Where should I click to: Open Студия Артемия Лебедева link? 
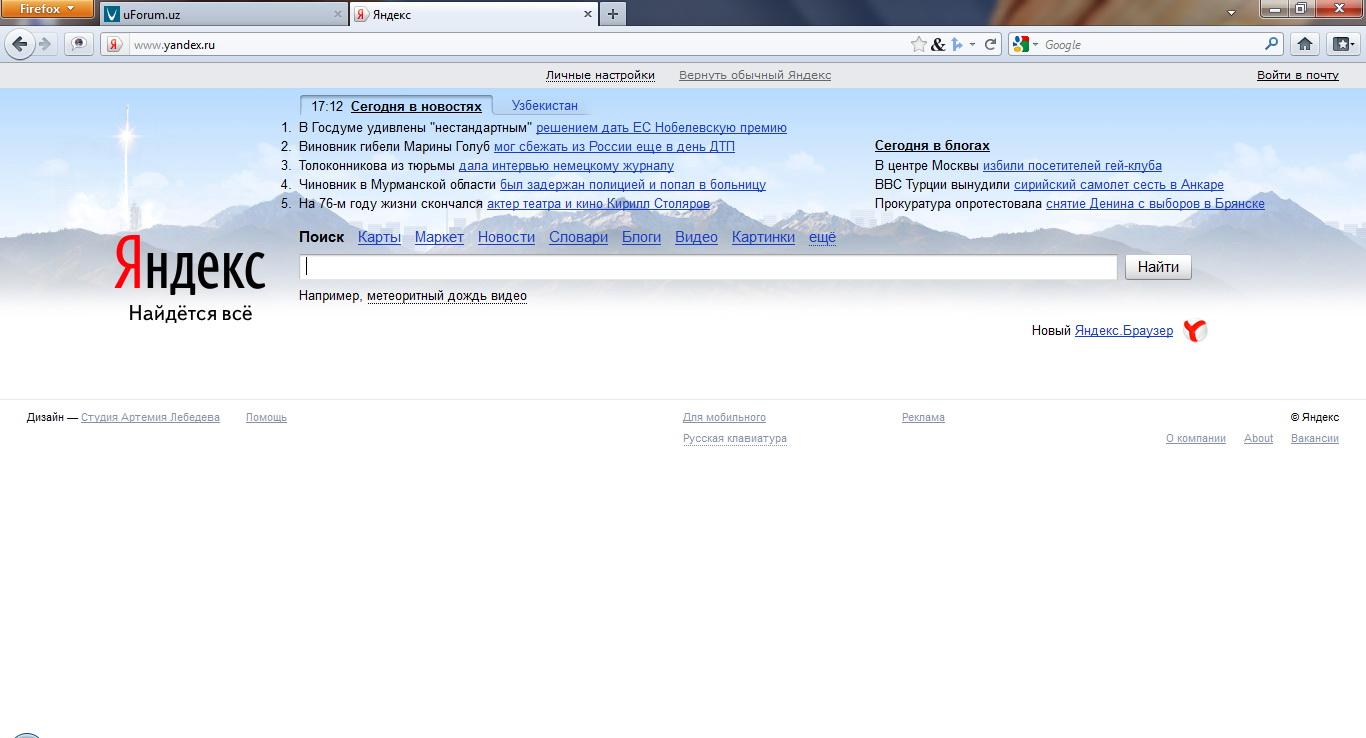[x=150, y=418]
